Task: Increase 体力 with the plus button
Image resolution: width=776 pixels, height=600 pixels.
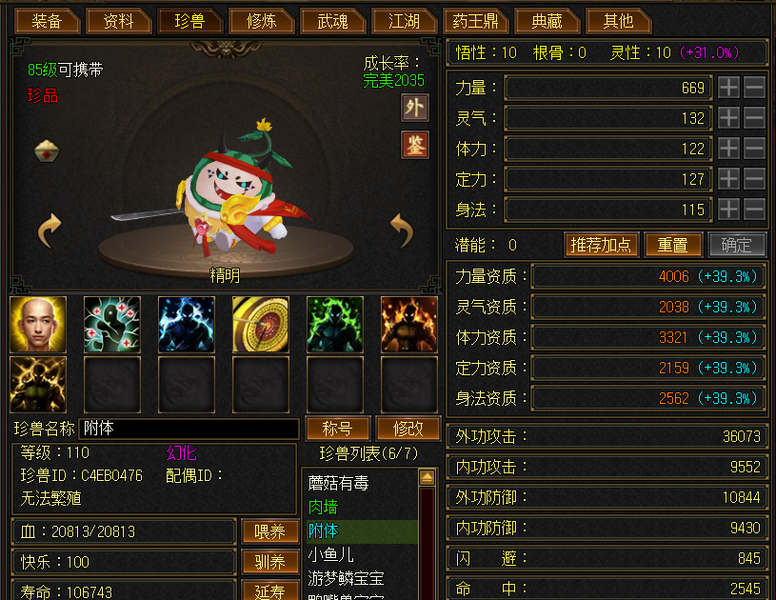Action: click(x=729, y=148)
